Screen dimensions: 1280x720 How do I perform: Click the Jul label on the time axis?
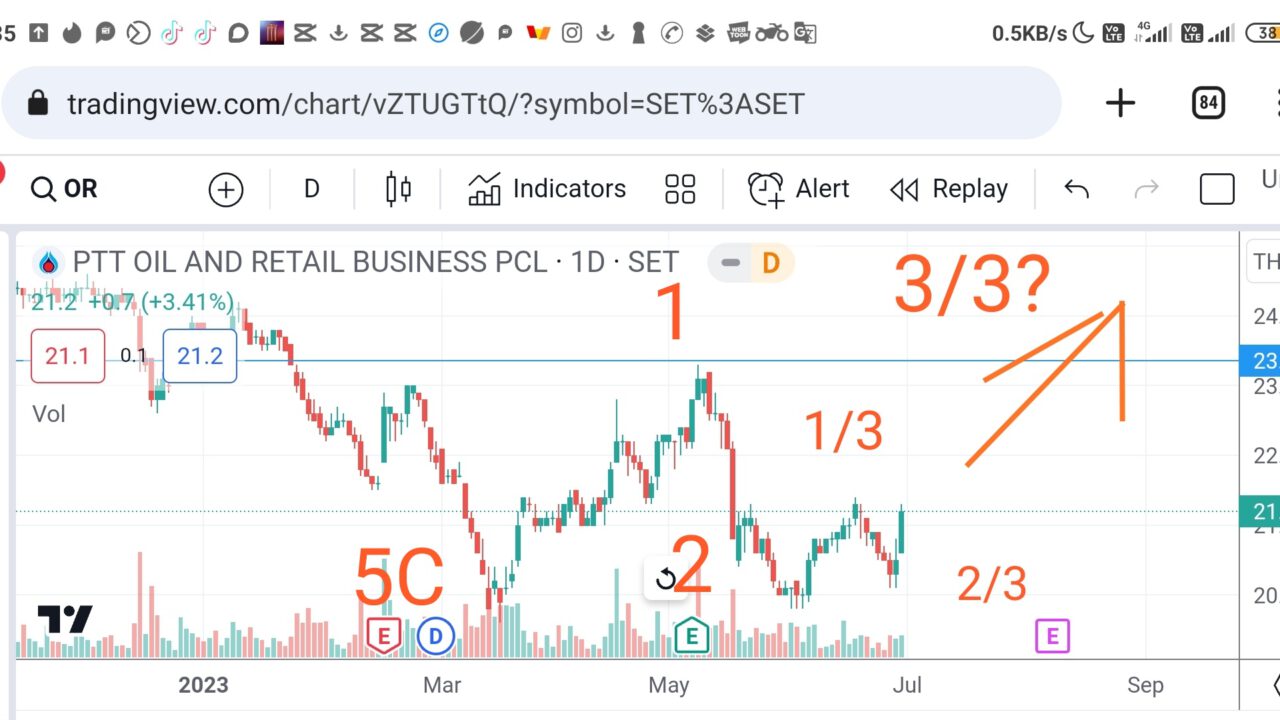pos(907,685)
